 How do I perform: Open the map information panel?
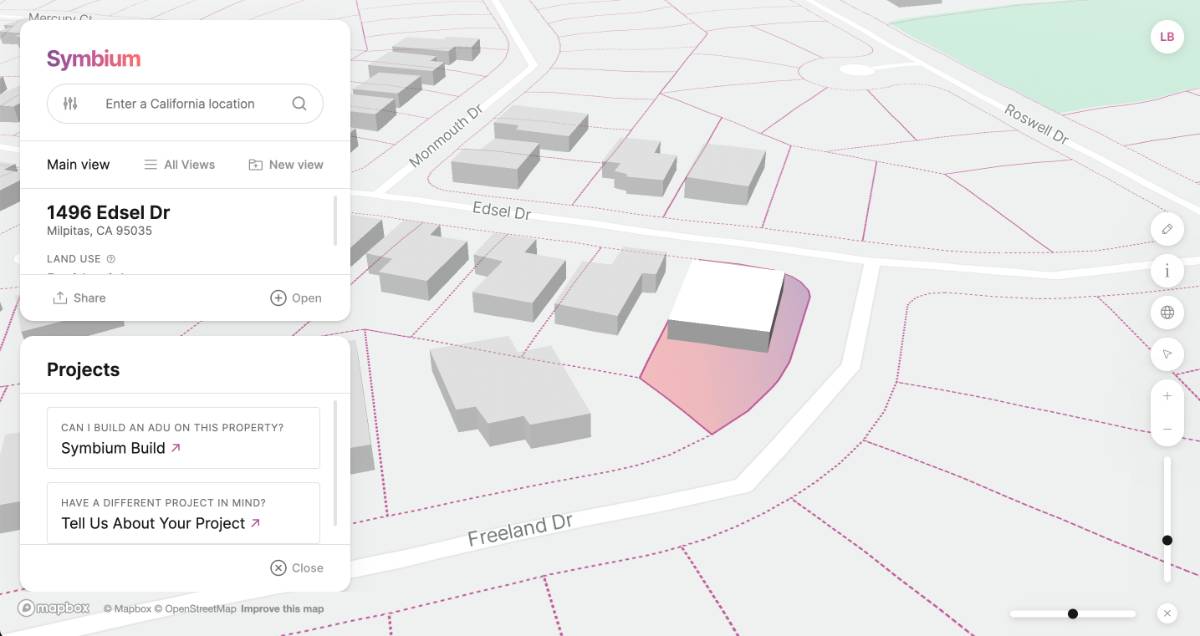pyautogui.click(x=1167, y=270)
